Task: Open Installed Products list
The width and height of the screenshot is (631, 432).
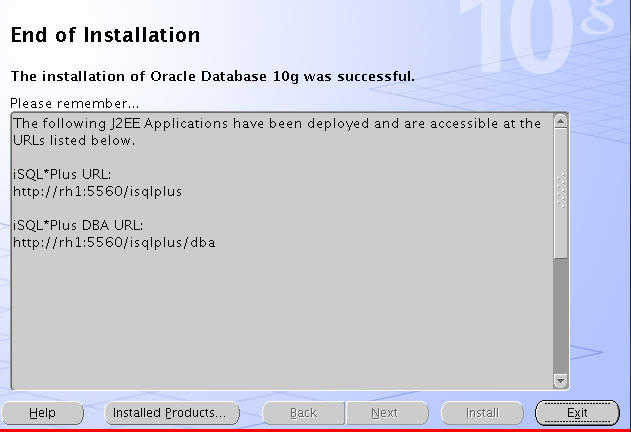Action: (172, 413)
